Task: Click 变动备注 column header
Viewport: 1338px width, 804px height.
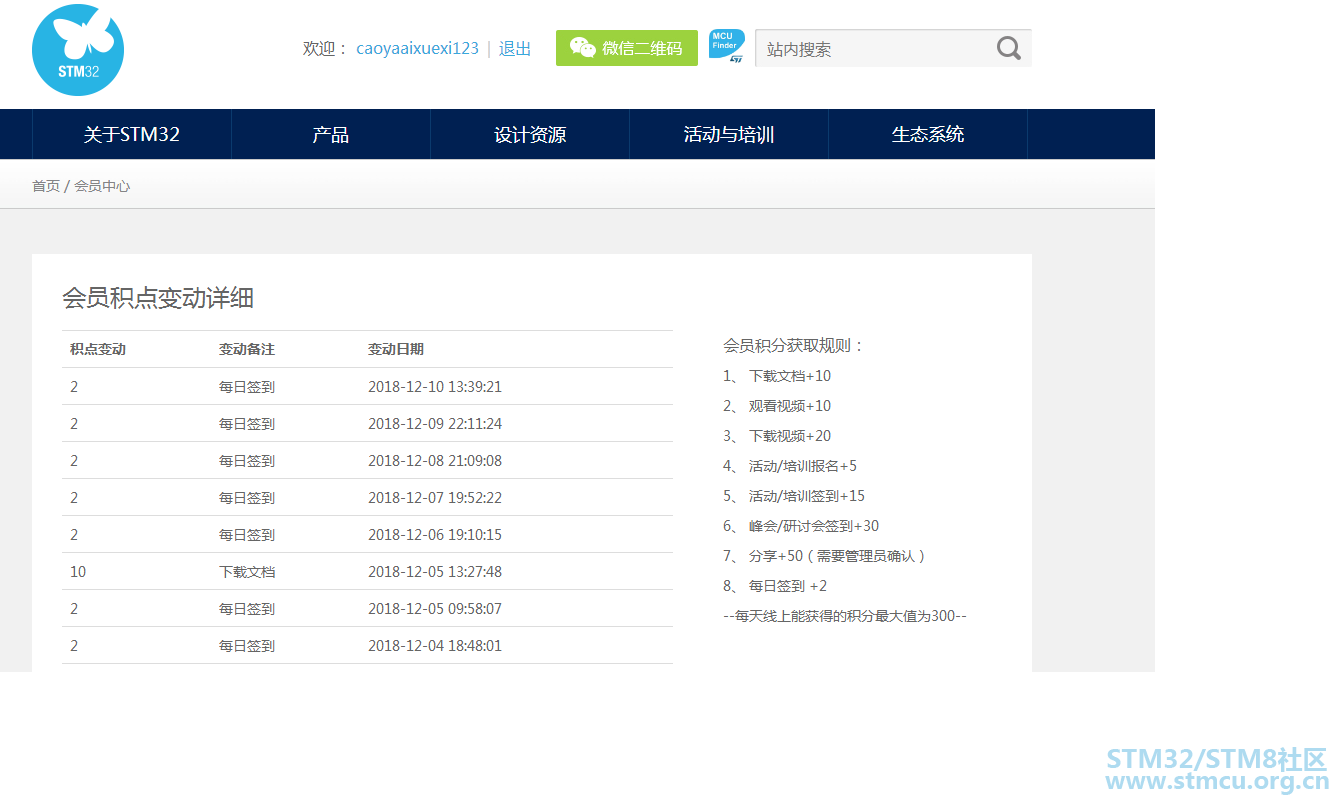Action: click(x=247, y=349)
